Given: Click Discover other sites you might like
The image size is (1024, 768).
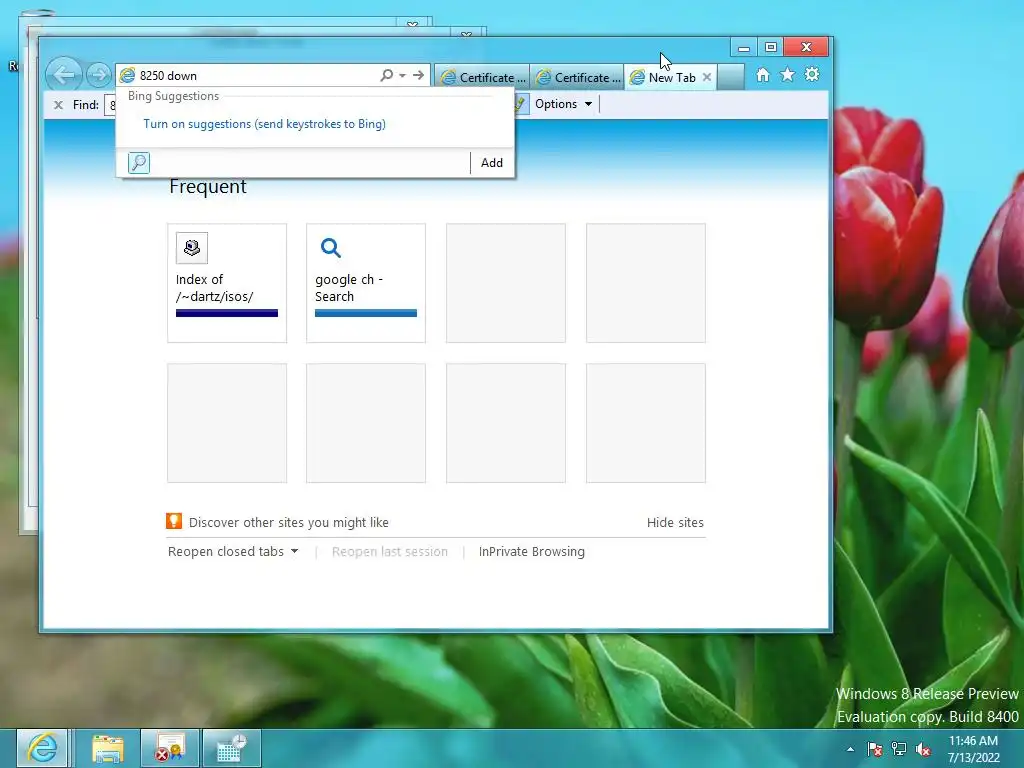Looking at the screenshot, I should click(x=289, y=522).
